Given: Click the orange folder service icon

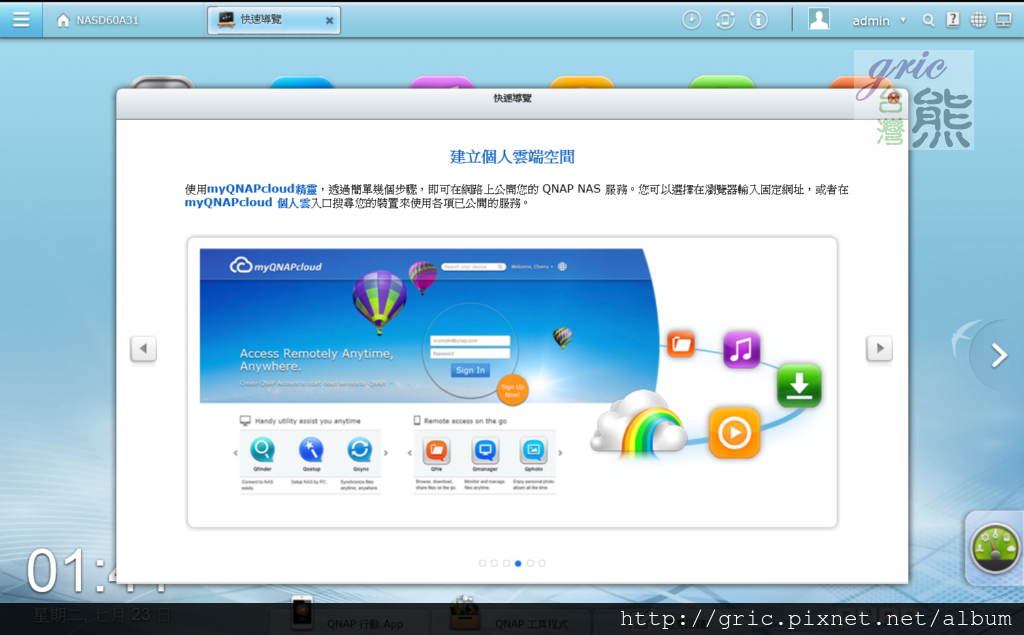Looking at the screenshot, I should click(680, 344).
